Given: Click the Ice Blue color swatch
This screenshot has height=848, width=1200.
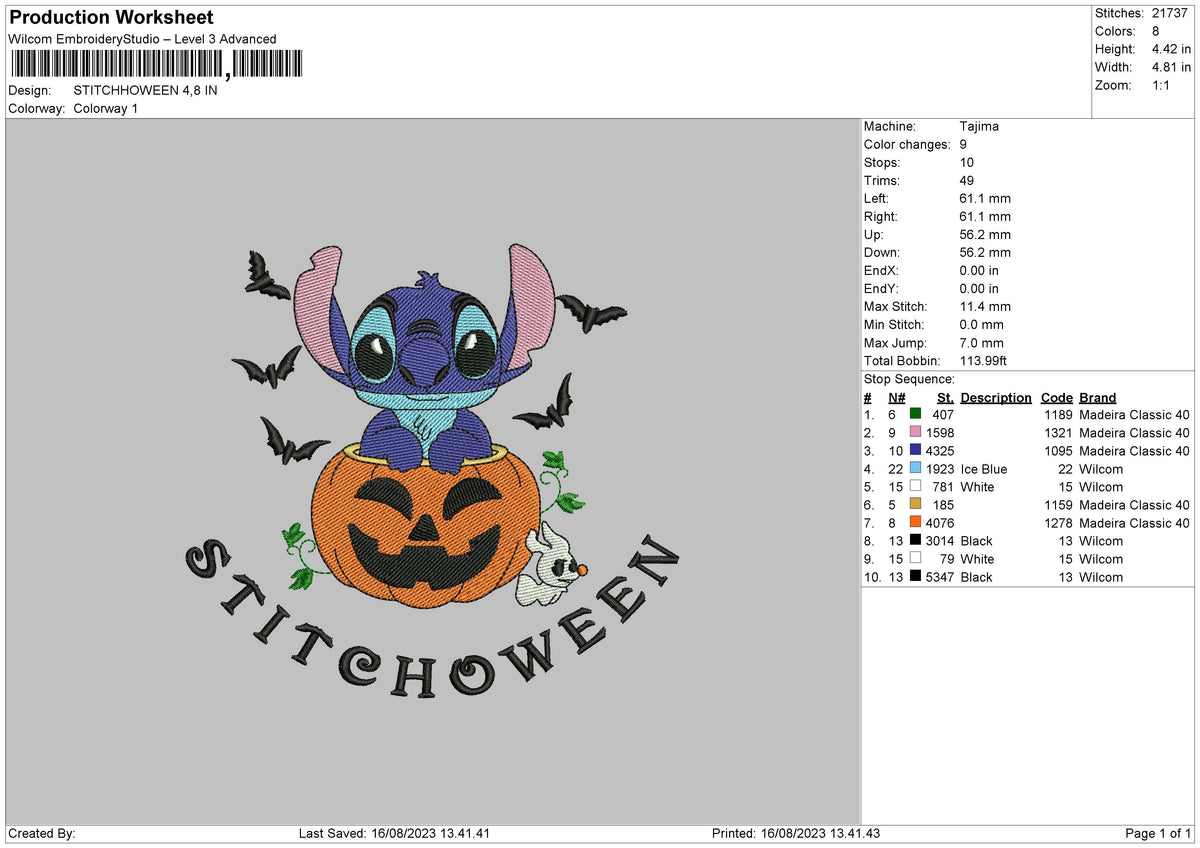Looking at the screenshot, I should click(x=915, y=468).
